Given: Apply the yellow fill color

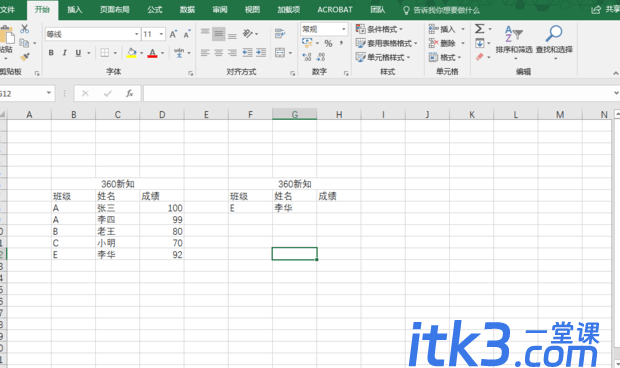Looking at the screenshot, I should pyautogui.click(x=132, y=53).
